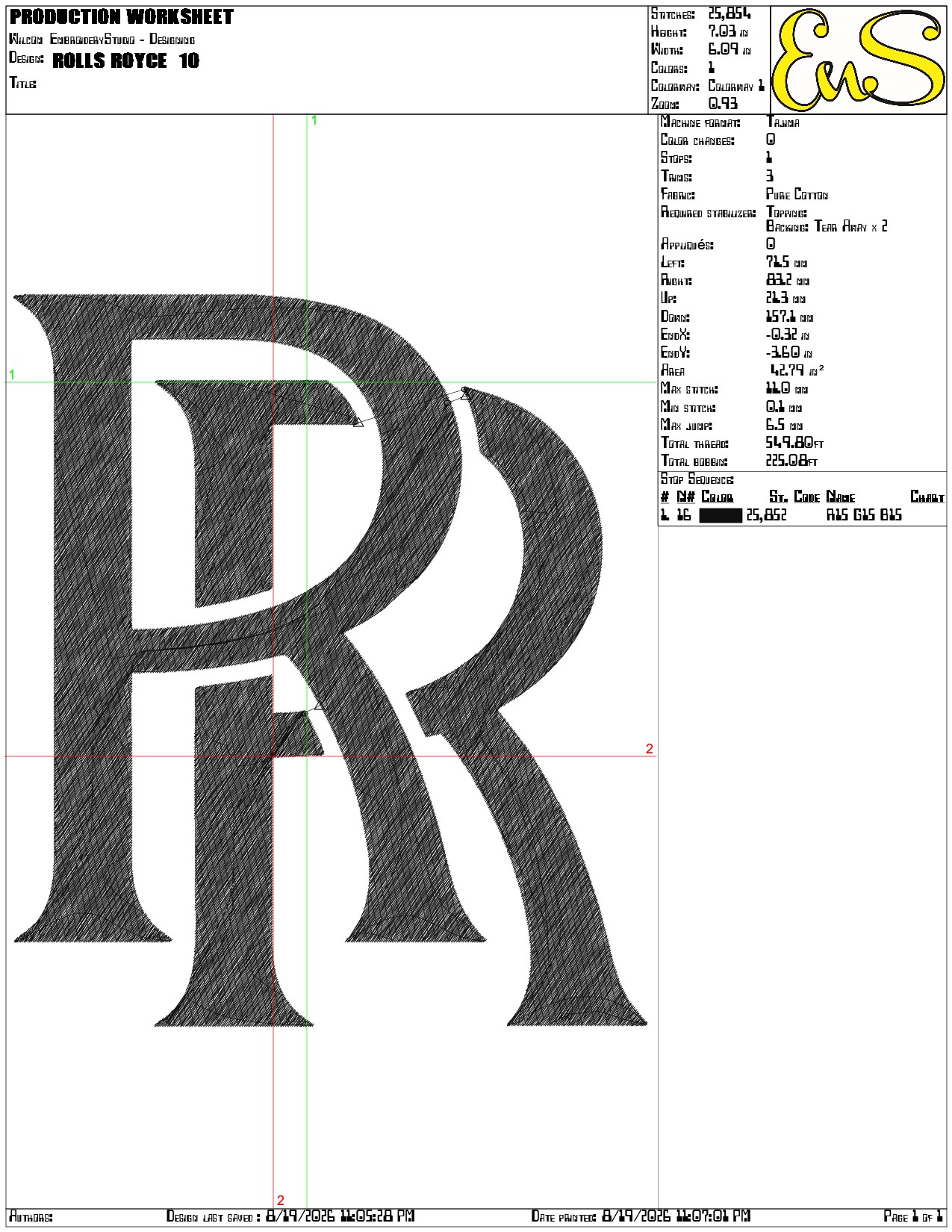Click the 'Appliqués:' label
The height and width of the screenshot is (1232, 952).
click(687, 244)
